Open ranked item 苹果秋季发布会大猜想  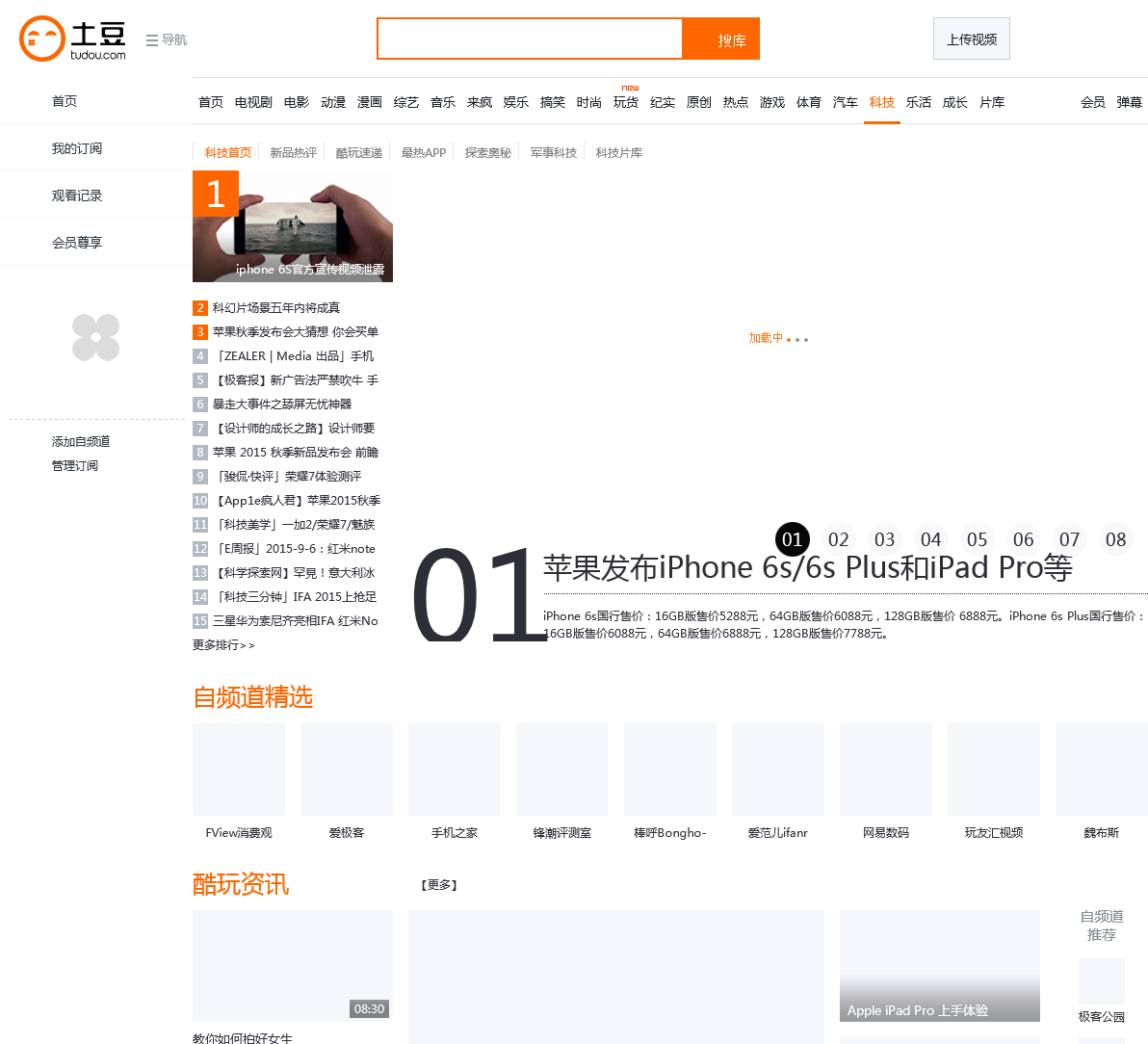[x=296, y=331]
